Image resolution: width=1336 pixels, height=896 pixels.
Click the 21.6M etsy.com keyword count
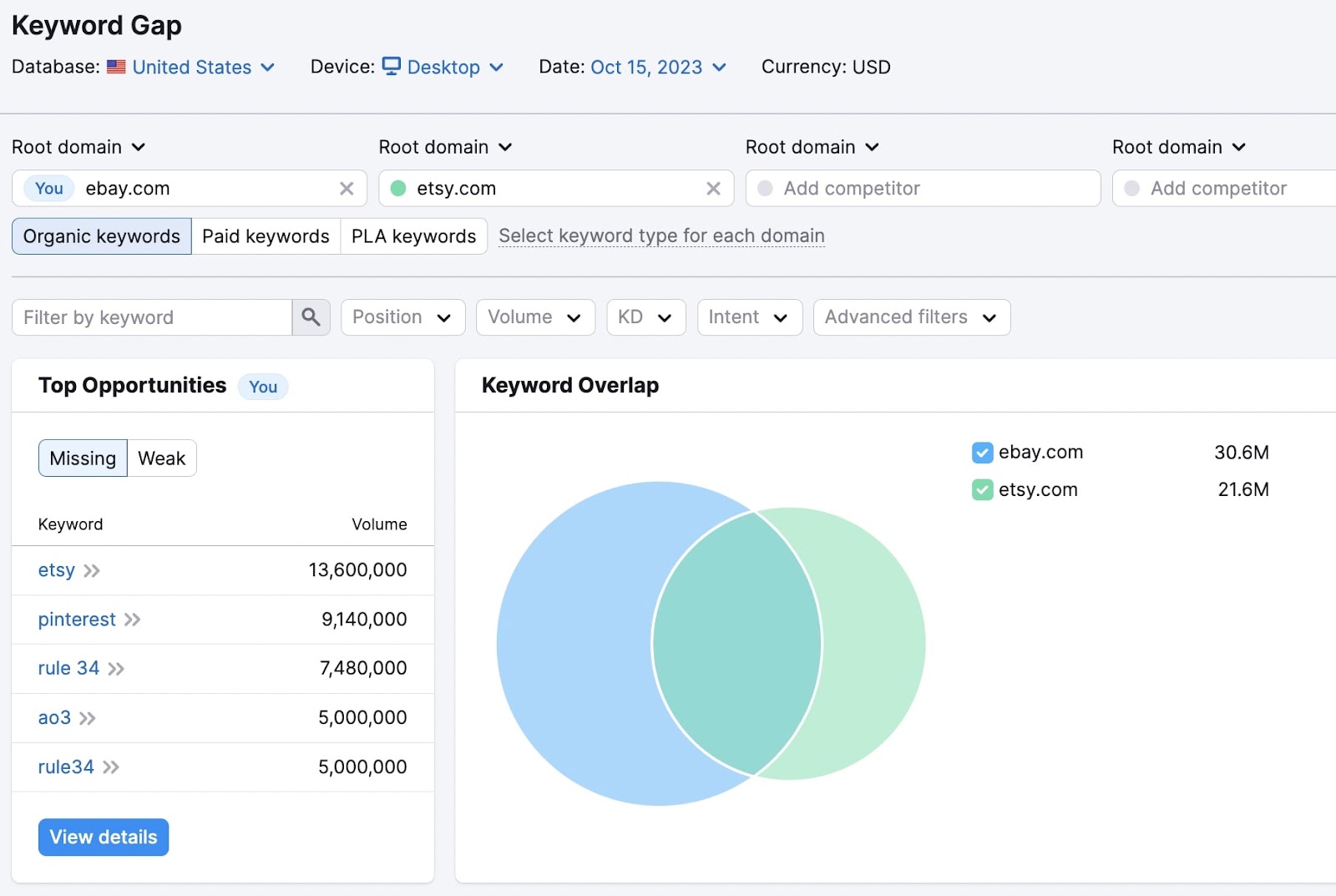point(1243,489)
